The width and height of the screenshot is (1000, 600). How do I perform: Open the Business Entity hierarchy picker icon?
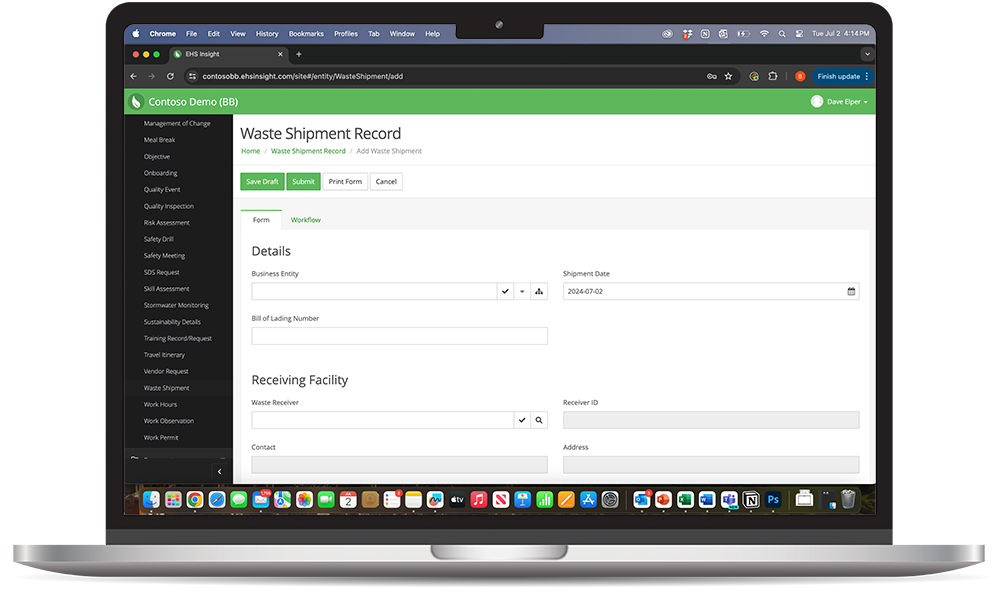click(x=539, y=291)
